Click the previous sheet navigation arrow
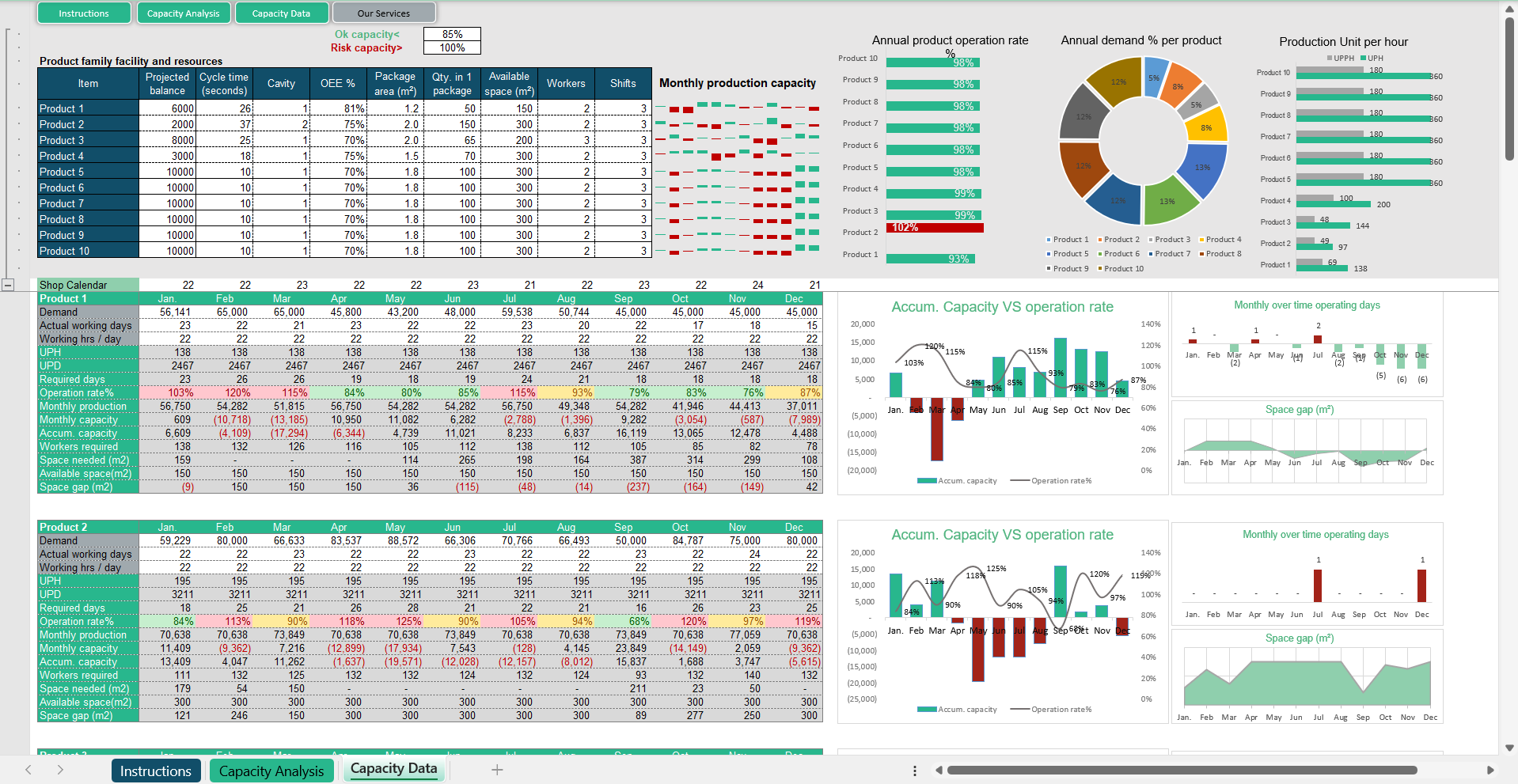The image size is (1518, 784). click(28, 770)
